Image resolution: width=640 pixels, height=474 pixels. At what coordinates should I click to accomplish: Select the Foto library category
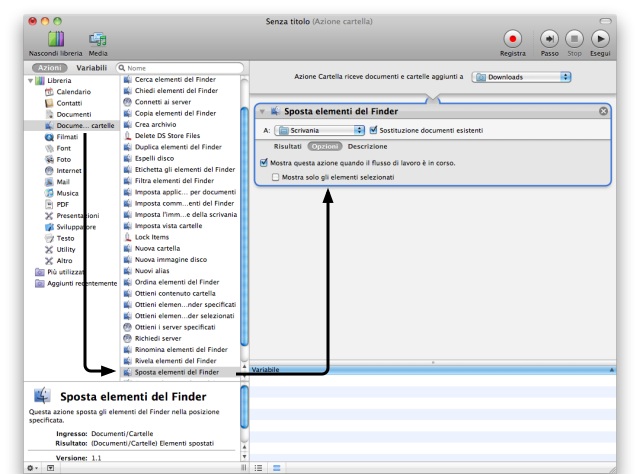pos(63,159)
